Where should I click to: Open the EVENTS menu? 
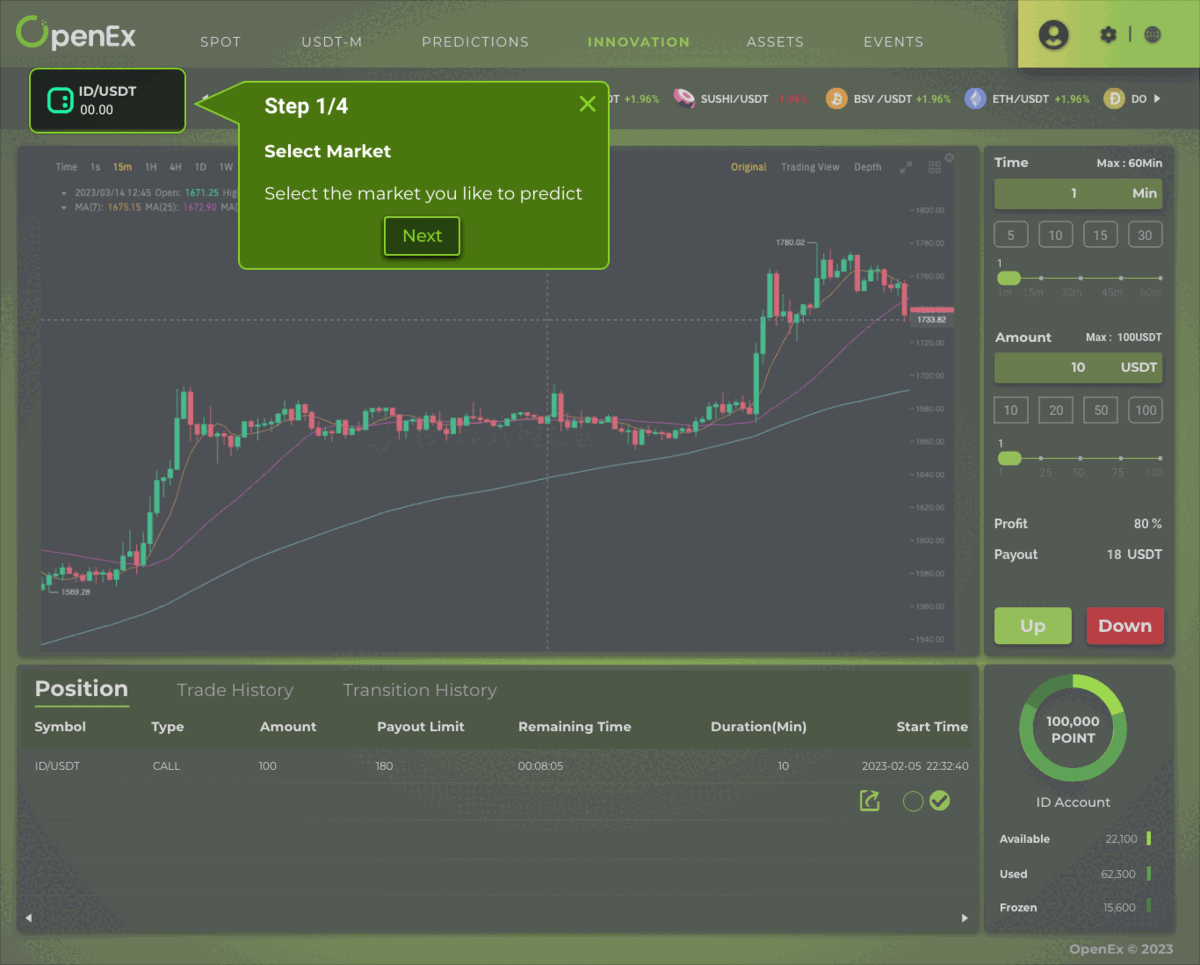[x=893, y=42]
